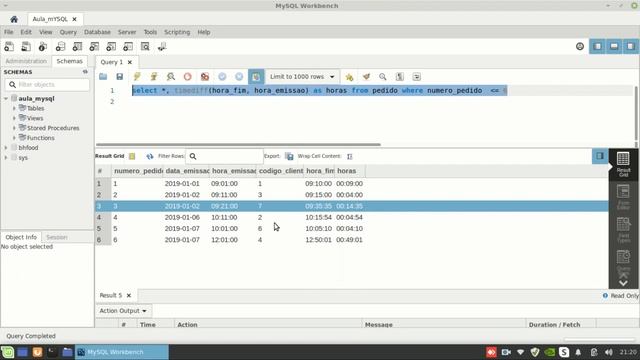Reconnect to DBMS toolbar icon

(162, 47)
